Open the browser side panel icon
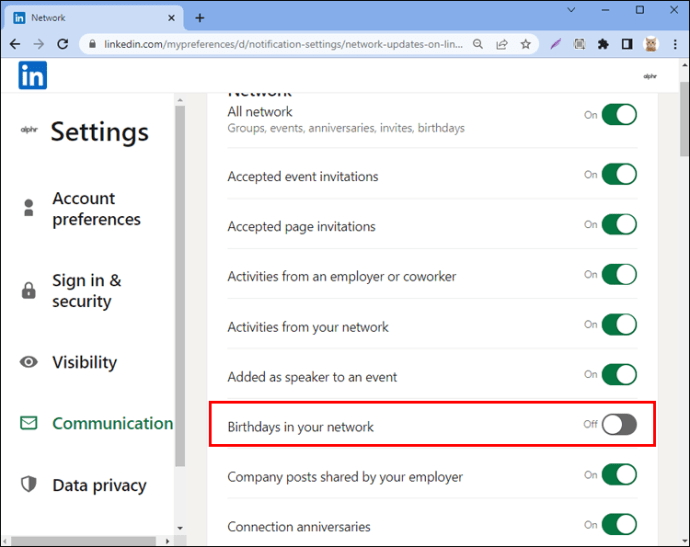This screenshot has width=690, height=547. [627, 44]
